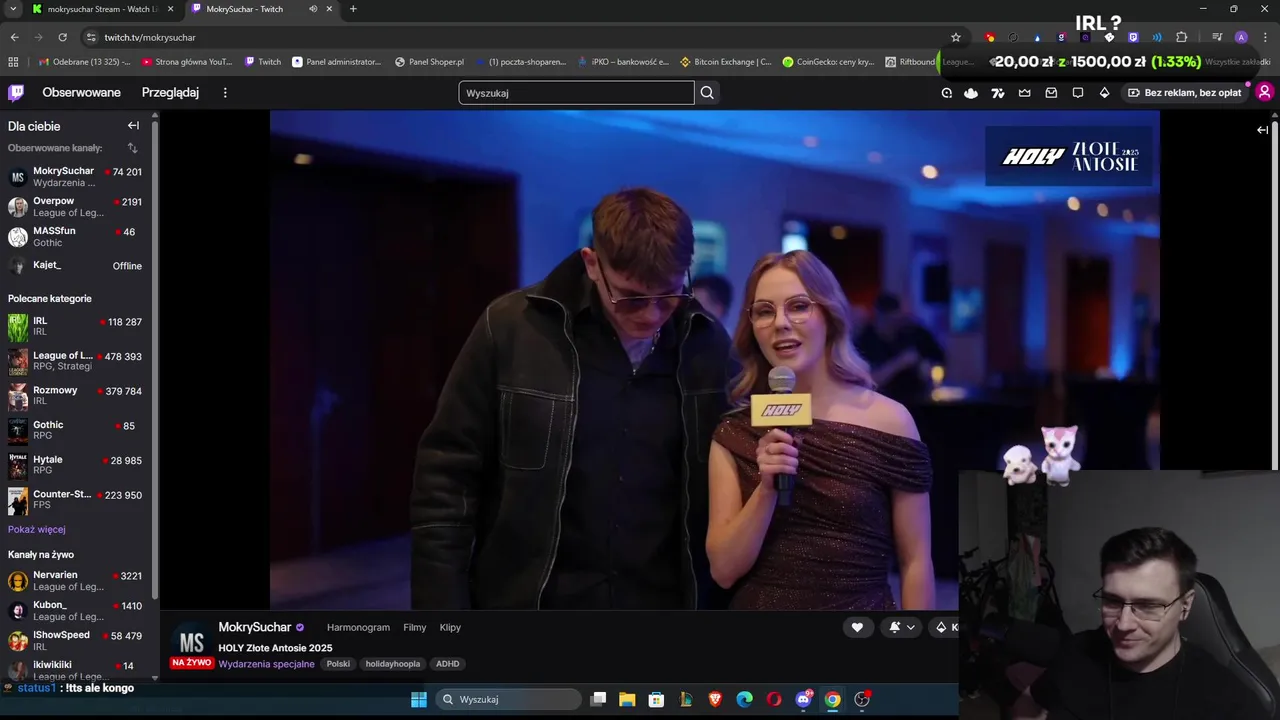This screenshot has width=1280, height=720.
Task: Open the Filmy tab
Action: coord(415,628)
